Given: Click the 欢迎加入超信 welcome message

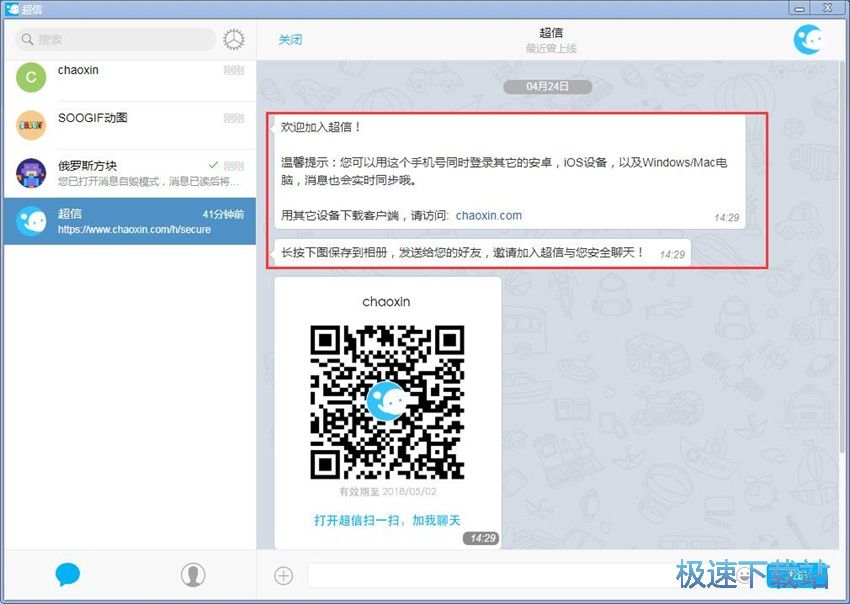Looking at the screenshot, I should tap(510, 171).
